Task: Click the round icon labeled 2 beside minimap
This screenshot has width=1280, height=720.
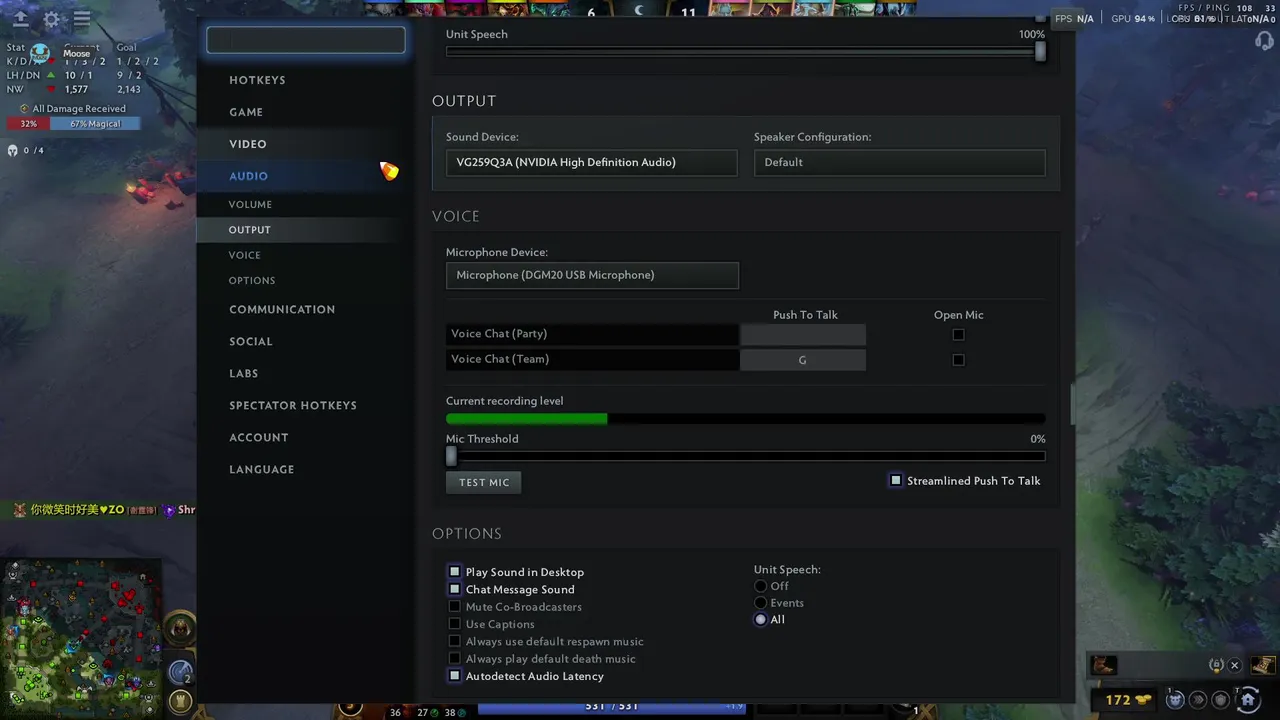Action: point(180,672)
